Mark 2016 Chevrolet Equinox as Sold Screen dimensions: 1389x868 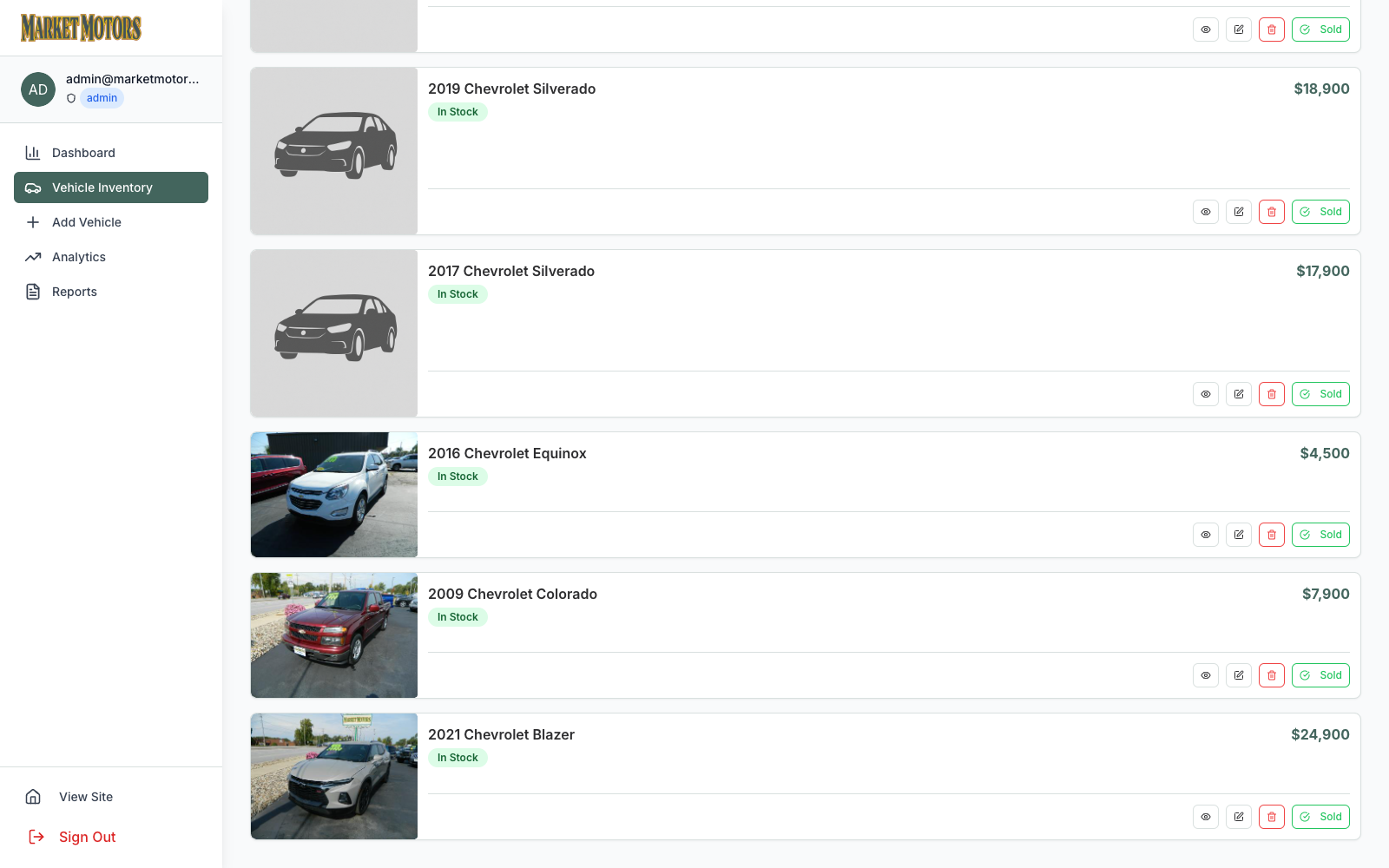coord(1320,535)
